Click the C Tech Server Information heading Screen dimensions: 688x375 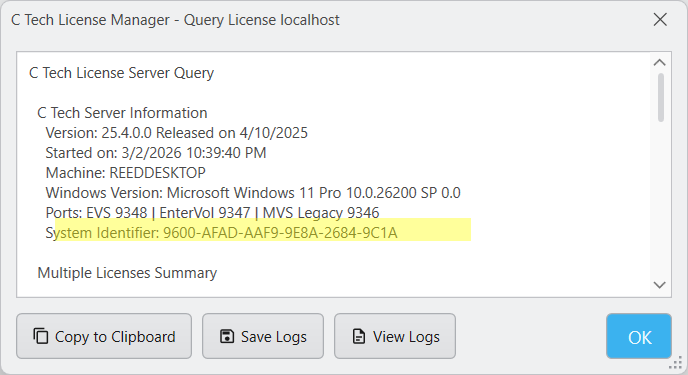click(x=122, y=113)
